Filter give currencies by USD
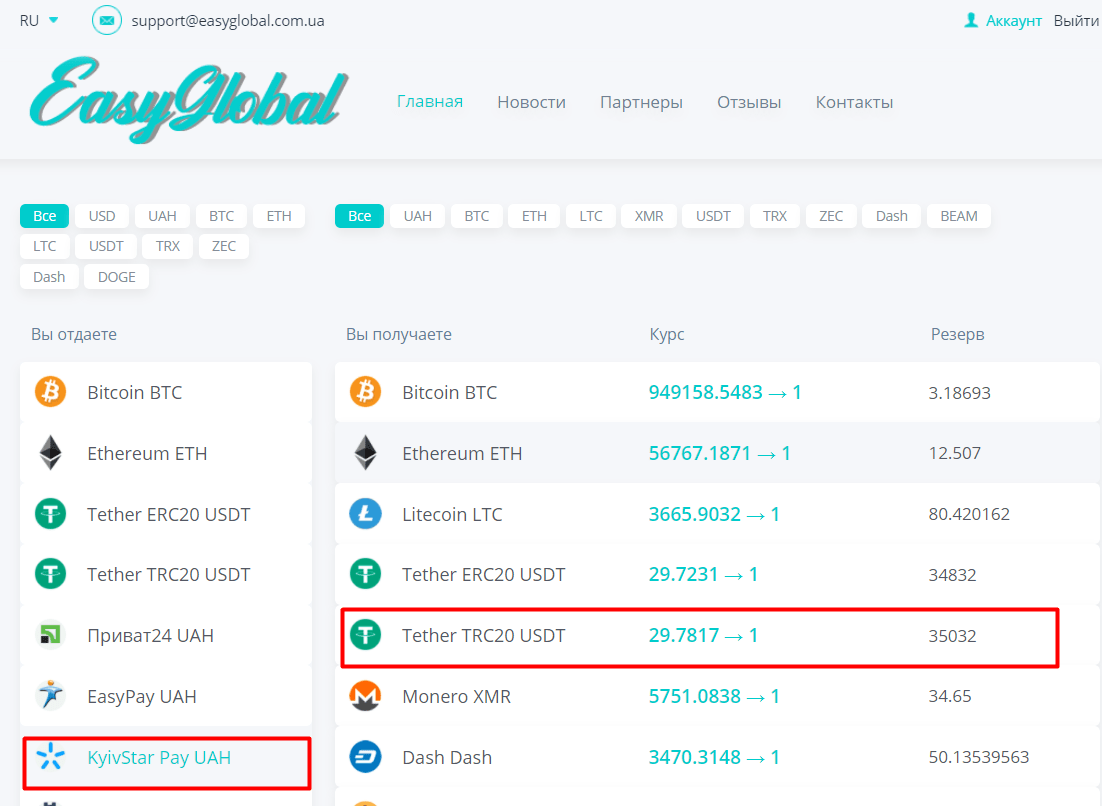Image resolution: width=1102 pixels, height=806 pixels. tap(102, 216)
